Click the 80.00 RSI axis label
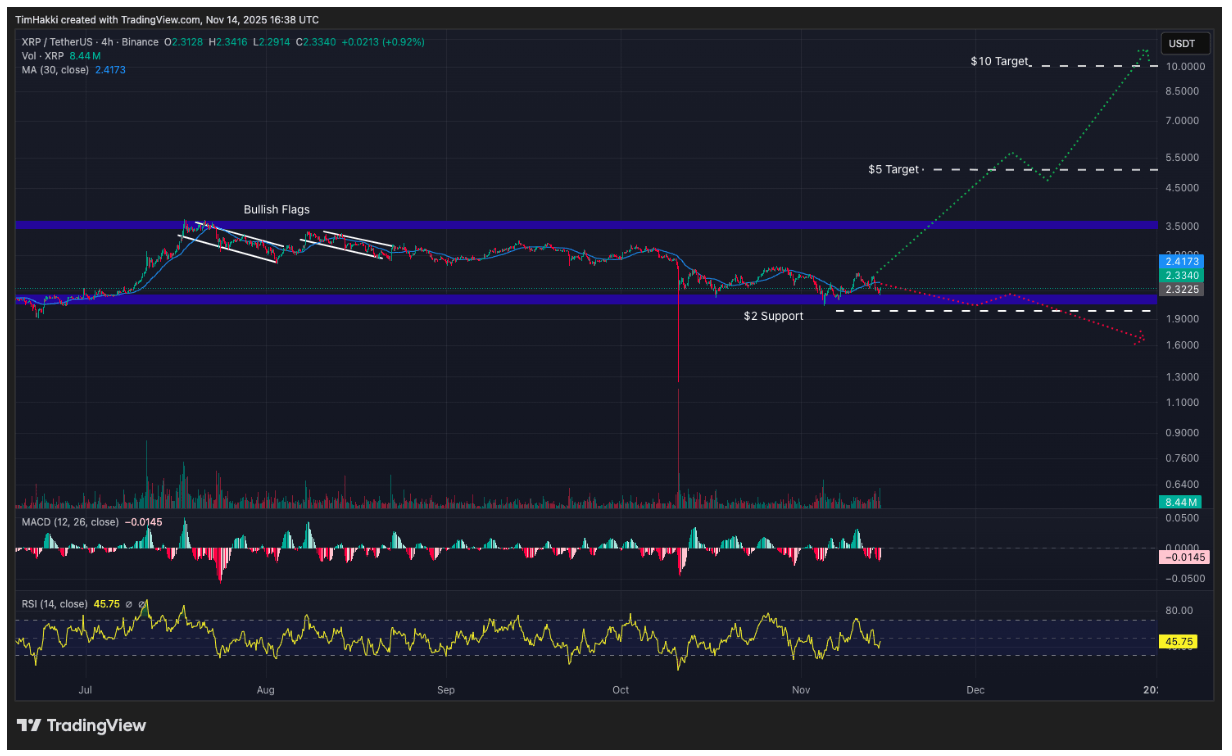 point(1178,610)
